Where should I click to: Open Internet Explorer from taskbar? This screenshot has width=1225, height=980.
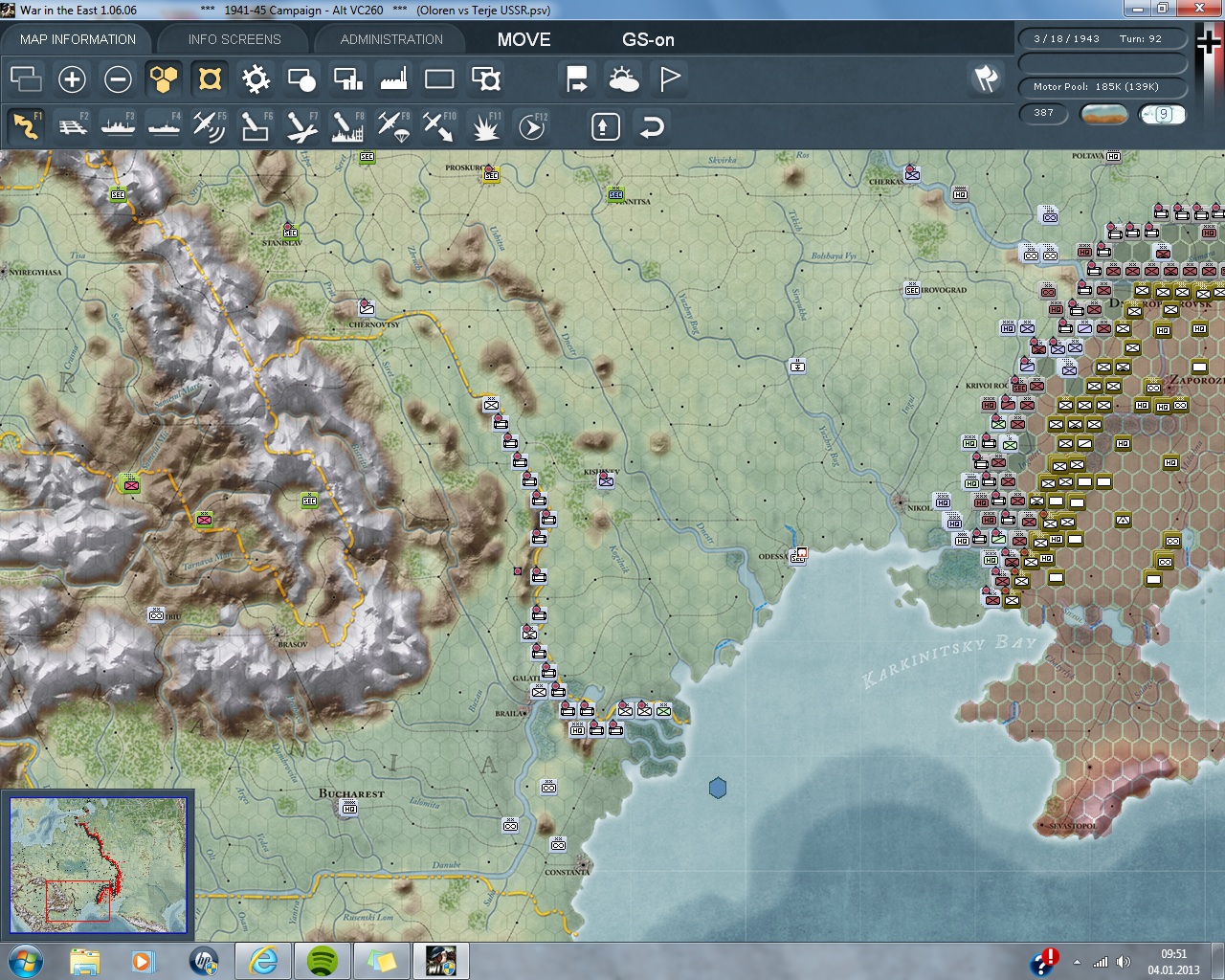tap(263, 961)
